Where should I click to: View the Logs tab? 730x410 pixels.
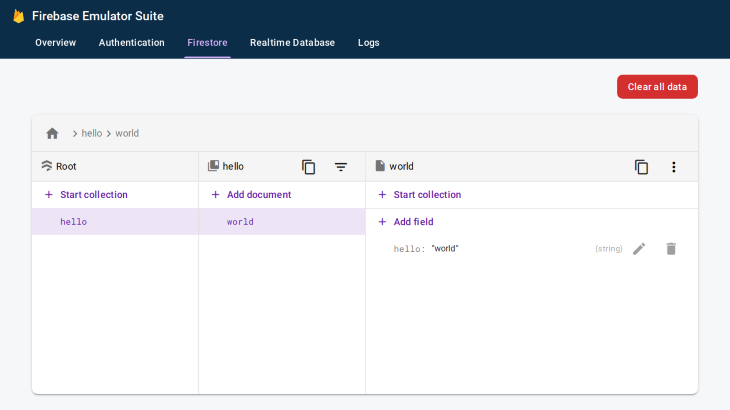(369, 42)
